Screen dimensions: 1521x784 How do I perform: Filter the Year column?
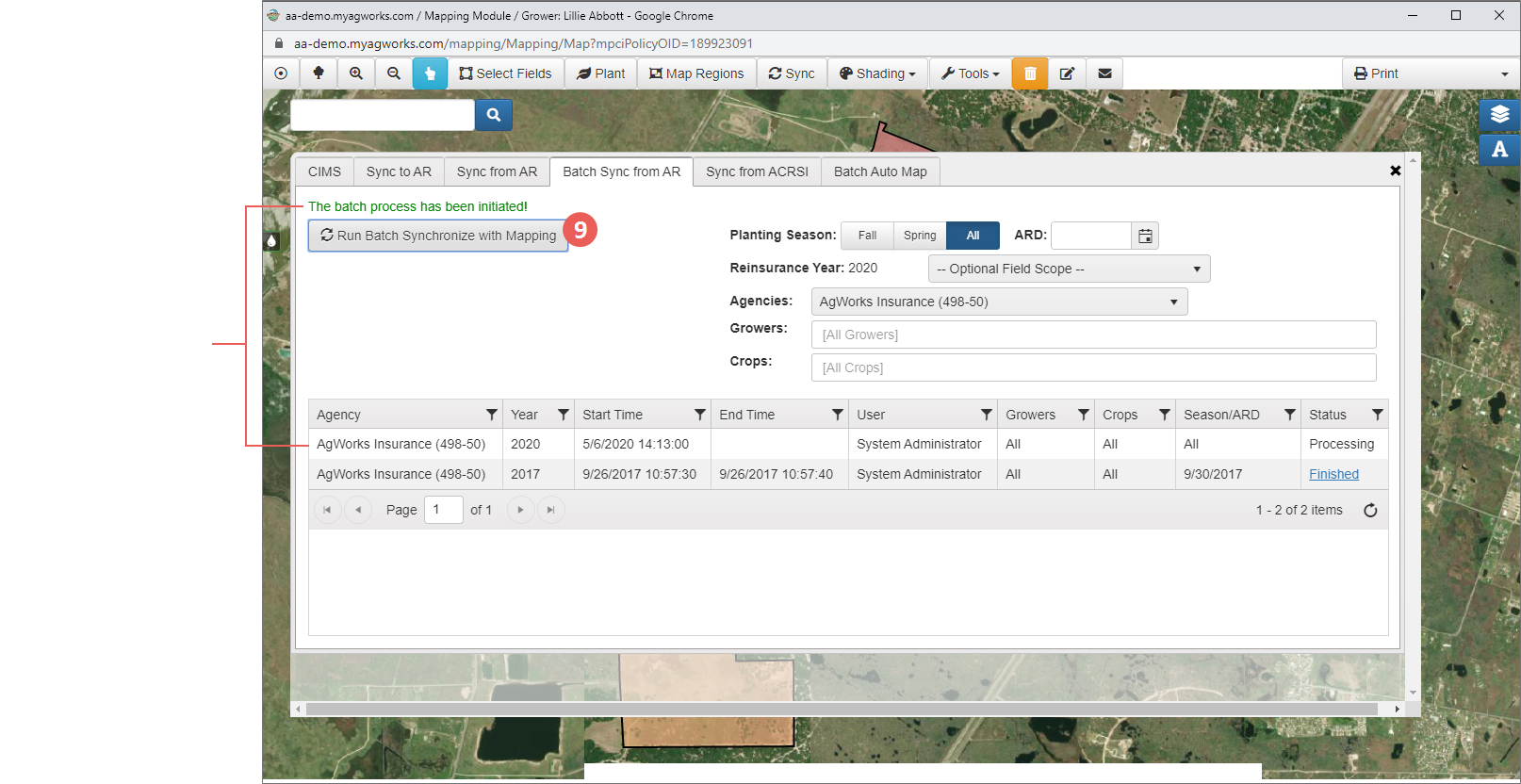click(x=563, y=415)
